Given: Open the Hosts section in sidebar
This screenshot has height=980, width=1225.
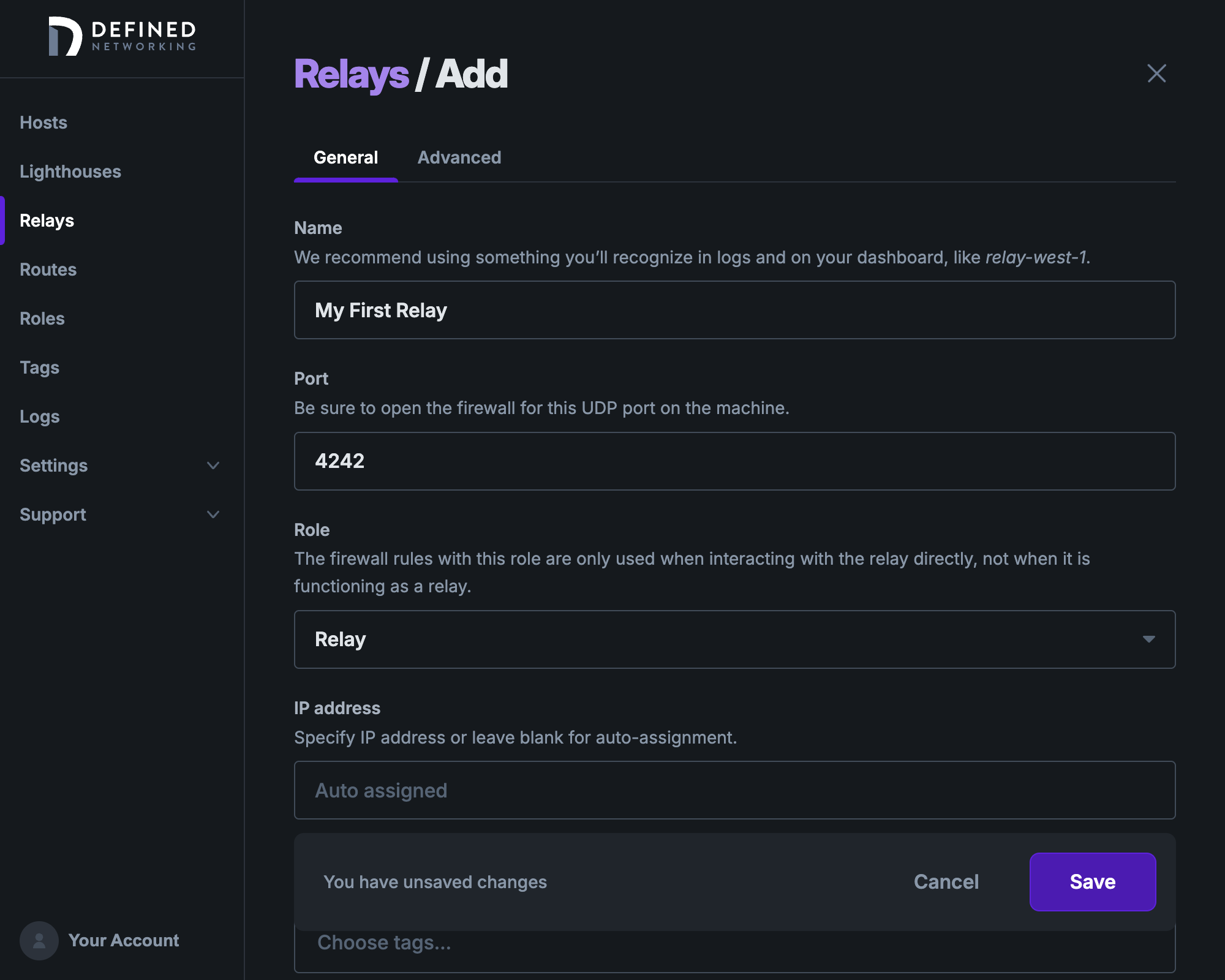Looking at the screenshot, I should pyautogui.click(x=43, y=123).
